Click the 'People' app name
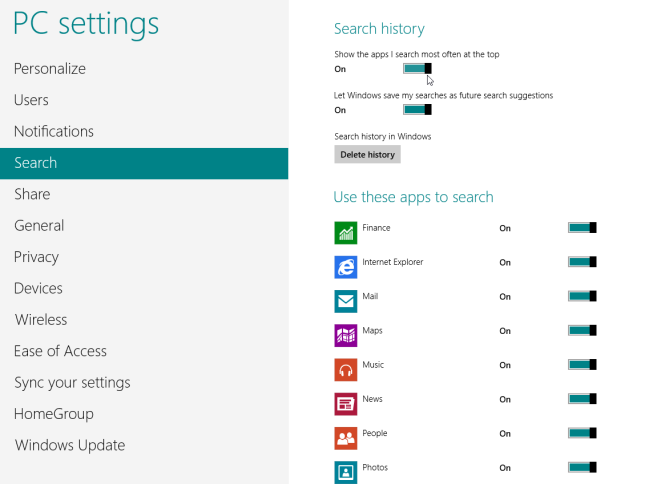The image size is (660, 484). pos(375,433)
